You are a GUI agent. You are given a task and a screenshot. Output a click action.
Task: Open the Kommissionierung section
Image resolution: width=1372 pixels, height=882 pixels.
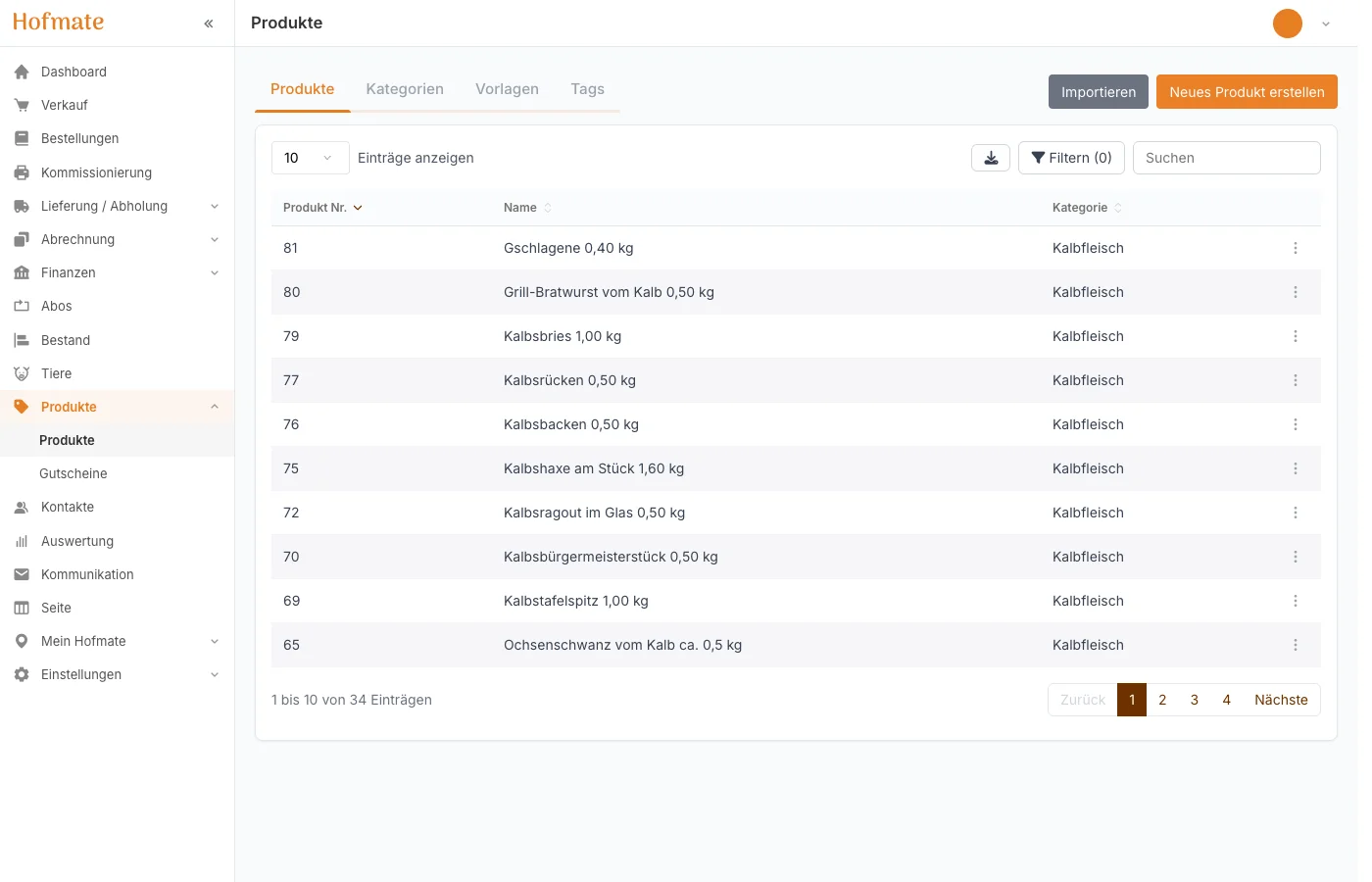96,171
